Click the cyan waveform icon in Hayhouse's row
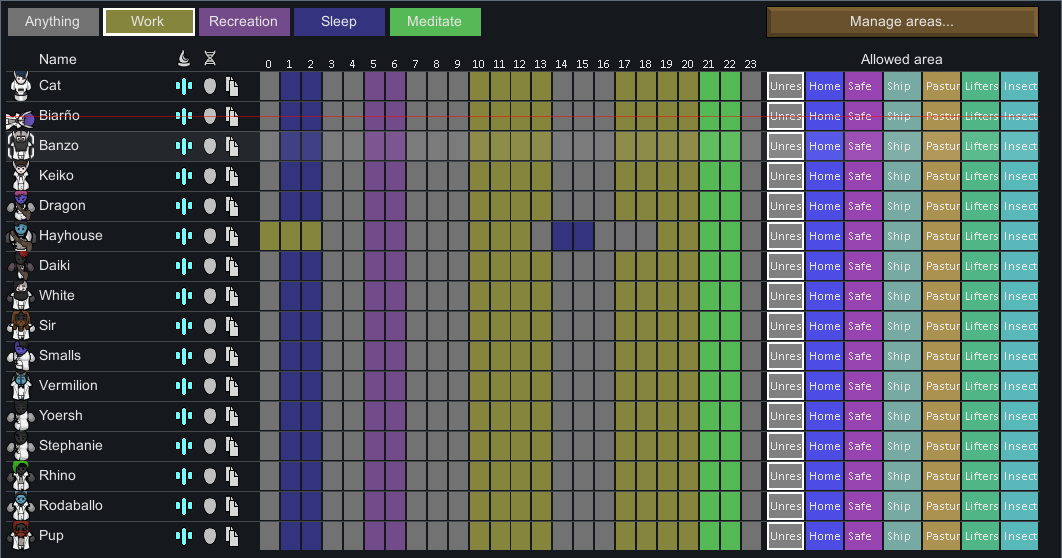1062x558 pixels. 184,236
